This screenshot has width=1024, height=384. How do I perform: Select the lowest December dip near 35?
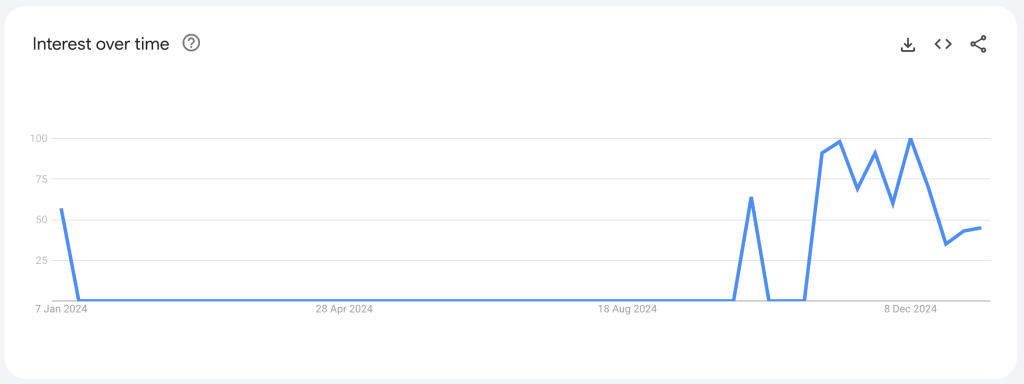coord(946,244)
